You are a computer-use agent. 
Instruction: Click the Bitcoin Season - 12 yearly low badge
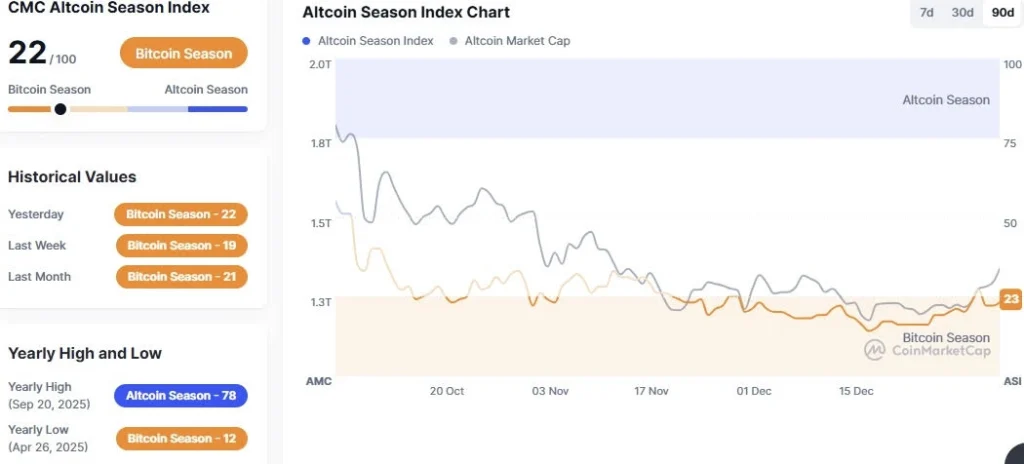click(181, 438)
